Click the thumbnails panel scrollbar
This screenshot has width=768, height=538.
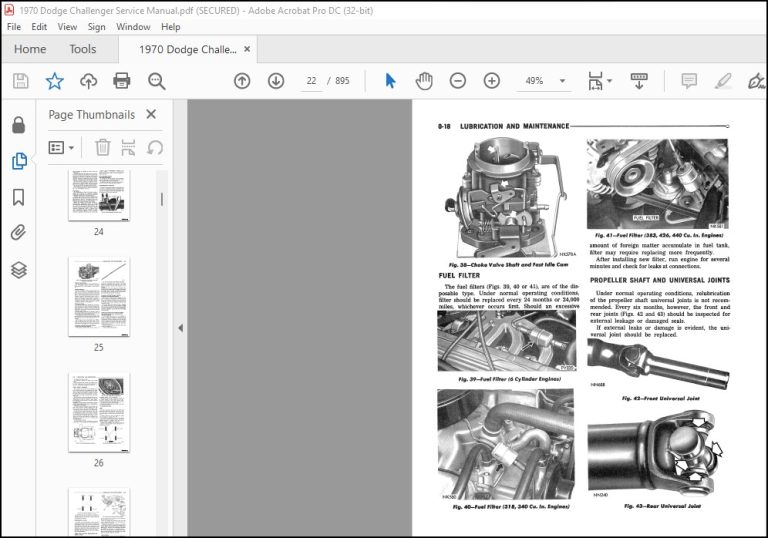point(162,199)
